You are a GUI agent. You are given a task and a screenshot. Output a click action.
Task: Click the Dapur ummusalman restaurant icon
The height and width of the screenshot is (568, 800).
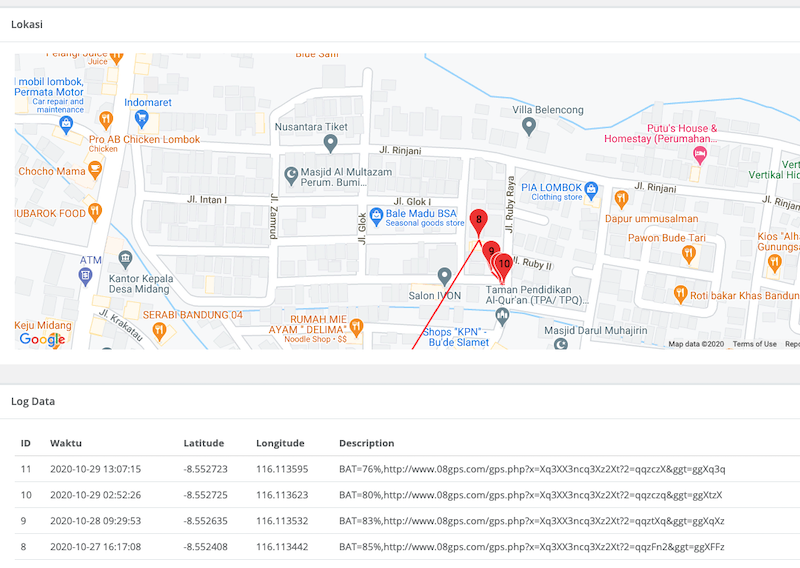coord(621,199)
